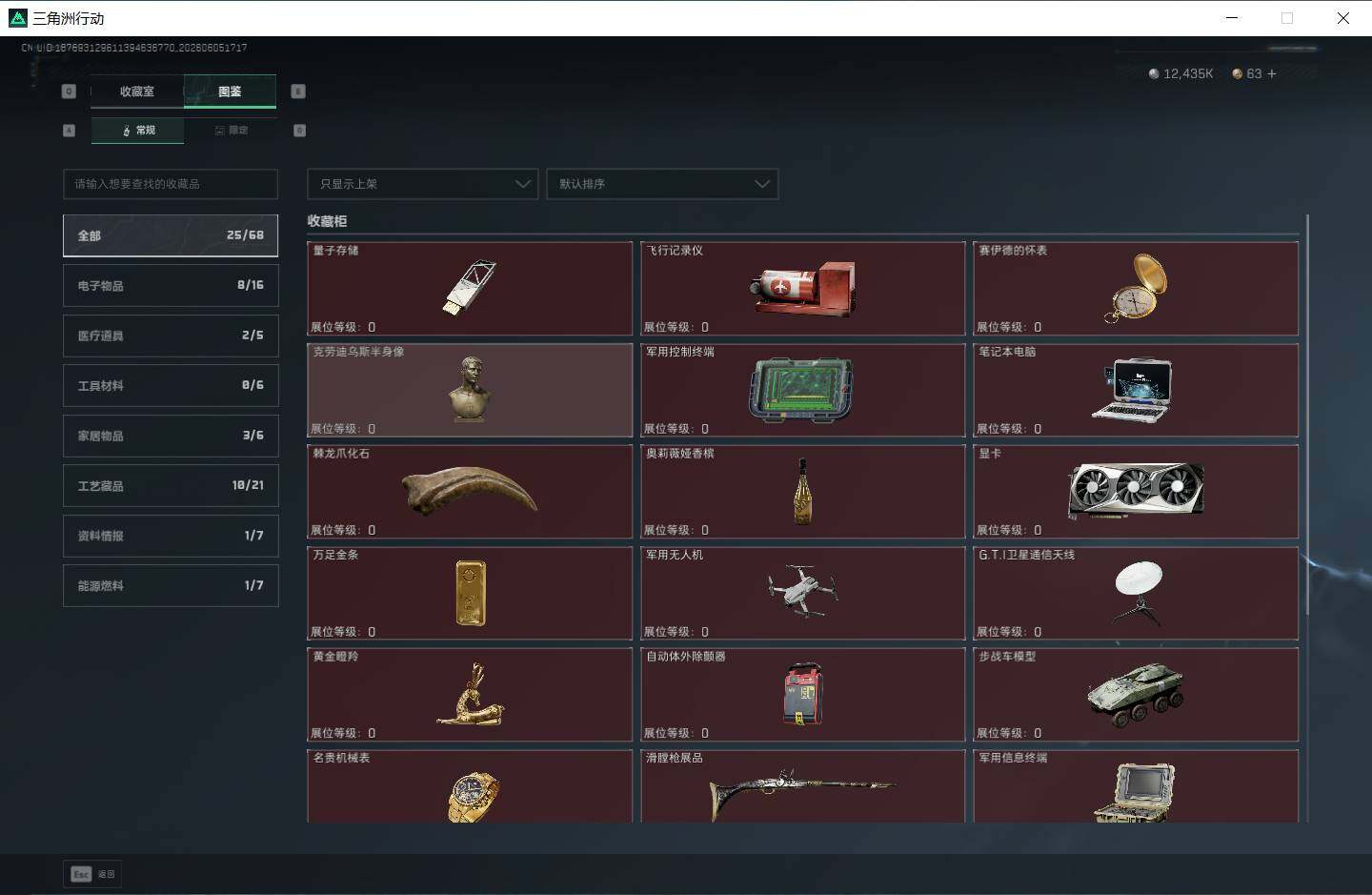
Task: Select the 军用无人机 drone item
Action: [802, 593]
